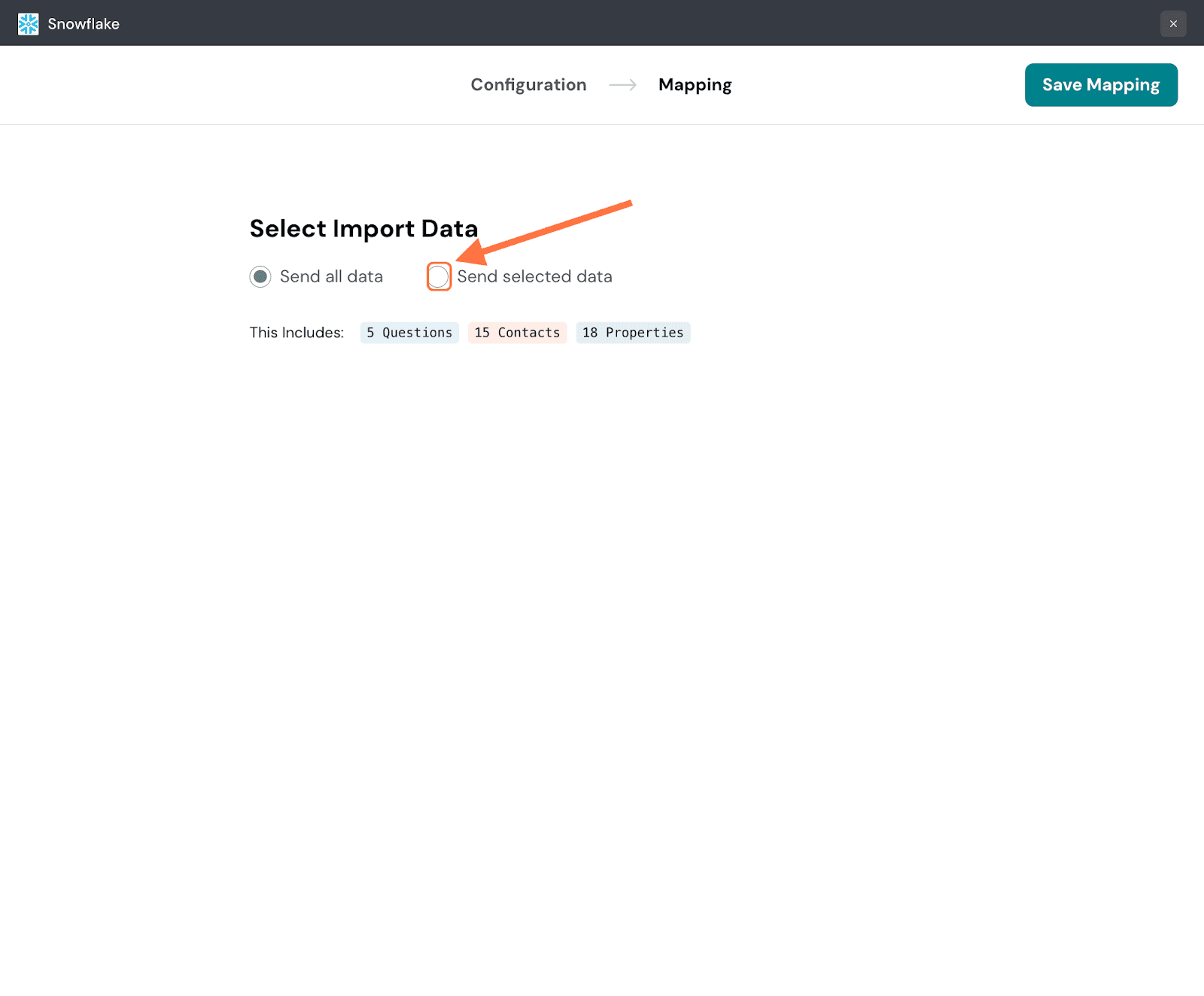Click the "Send all data" label text
Screen dimensions: 1204x996
[331, 277]
